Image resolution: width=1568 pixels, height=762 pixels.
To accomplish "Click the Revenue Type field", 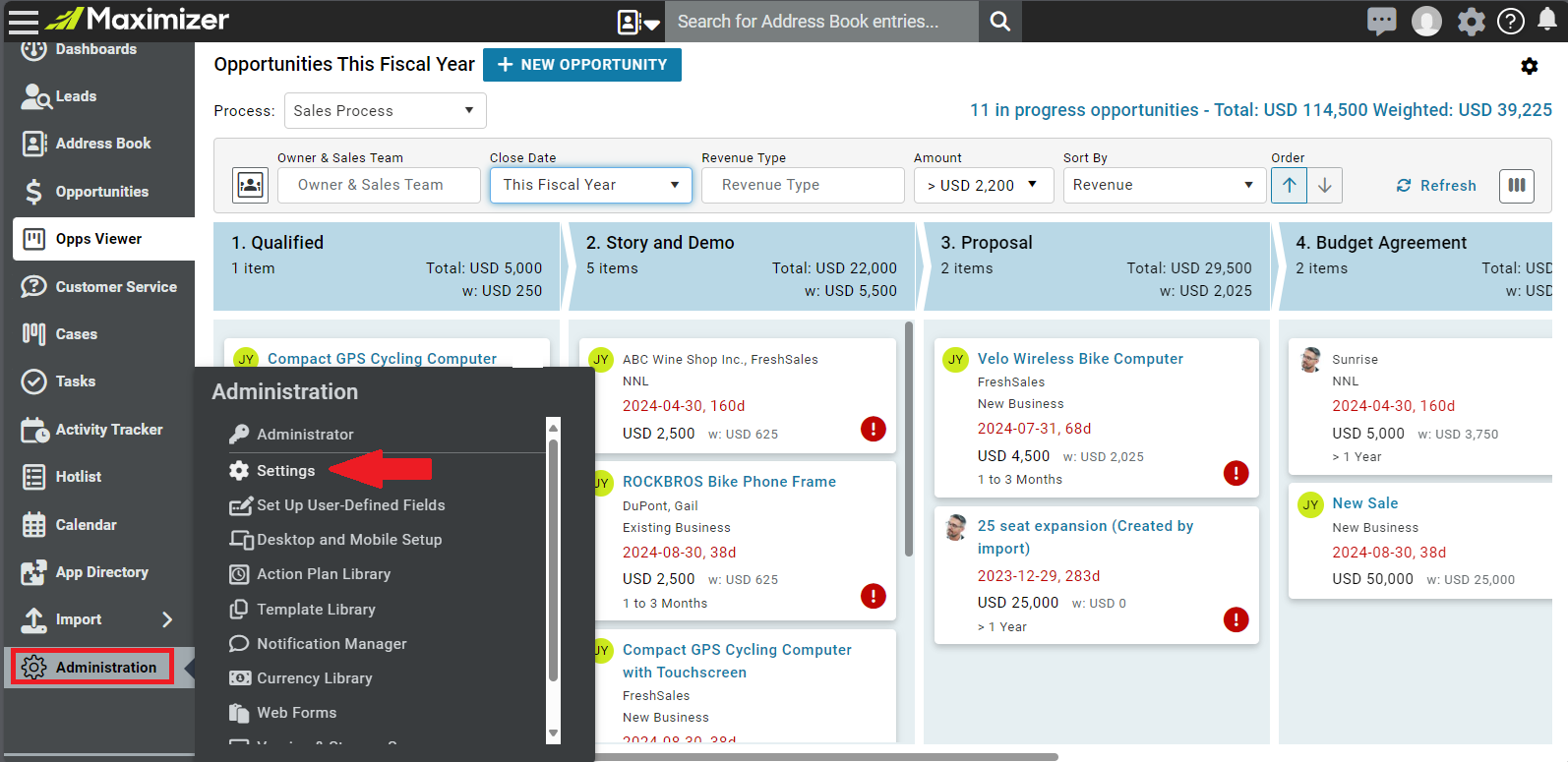I will tap(803, 185).
